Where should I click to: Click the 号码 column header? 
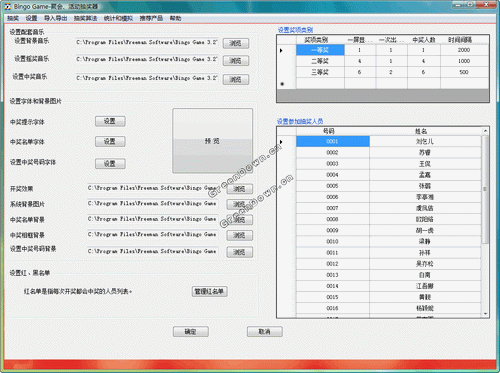[333, 131]
